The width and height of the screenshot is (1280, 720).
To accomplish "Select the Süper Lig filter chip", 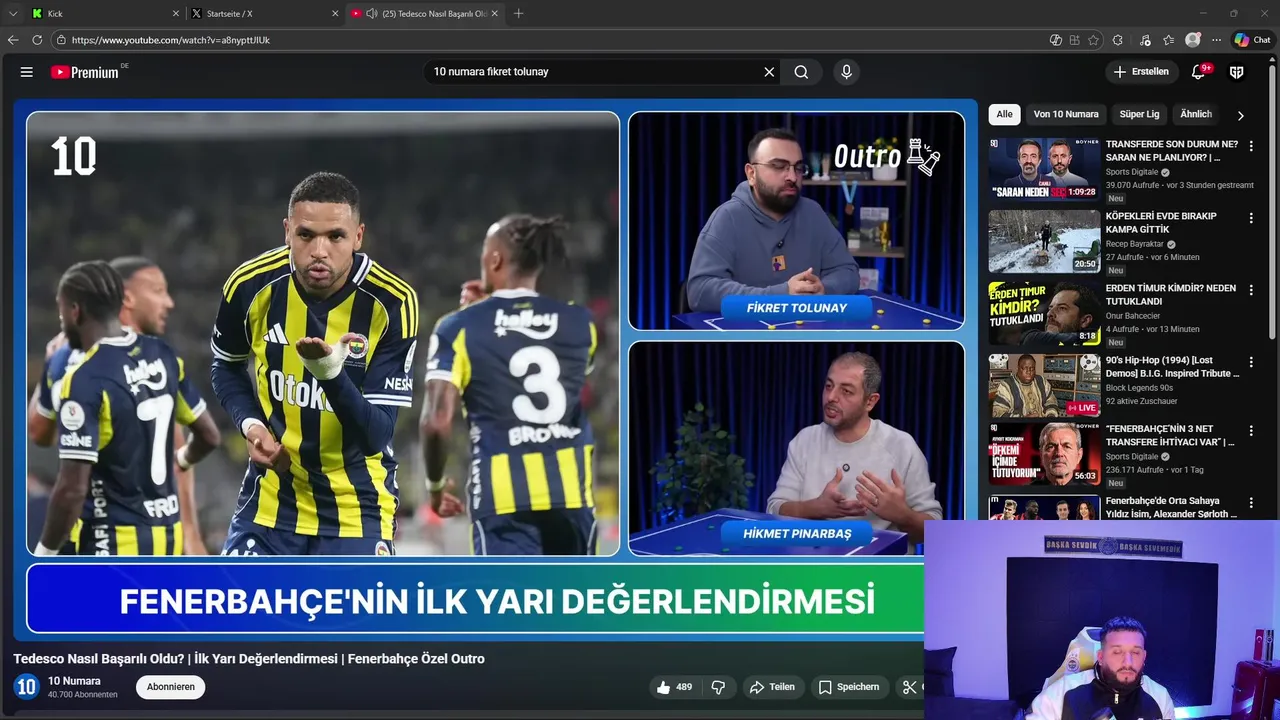I will click(1139, 114).
